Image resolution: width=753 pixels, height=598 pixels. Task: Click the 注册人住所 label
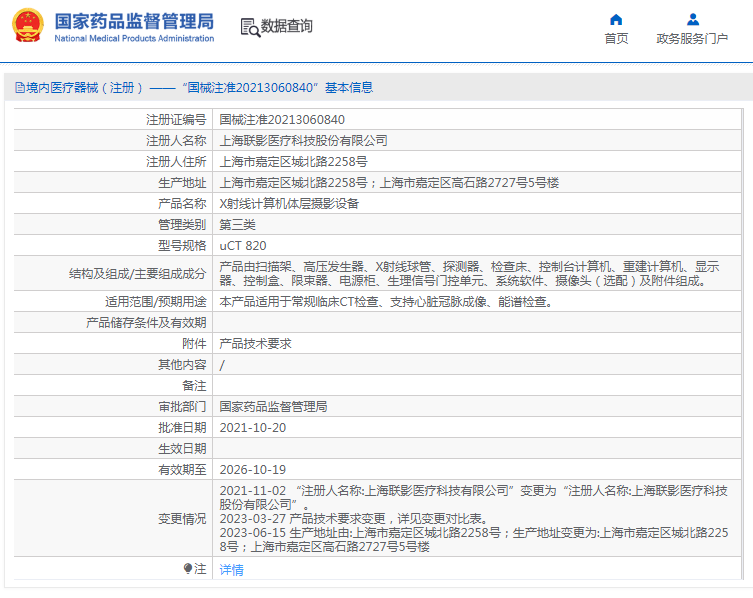176,162
